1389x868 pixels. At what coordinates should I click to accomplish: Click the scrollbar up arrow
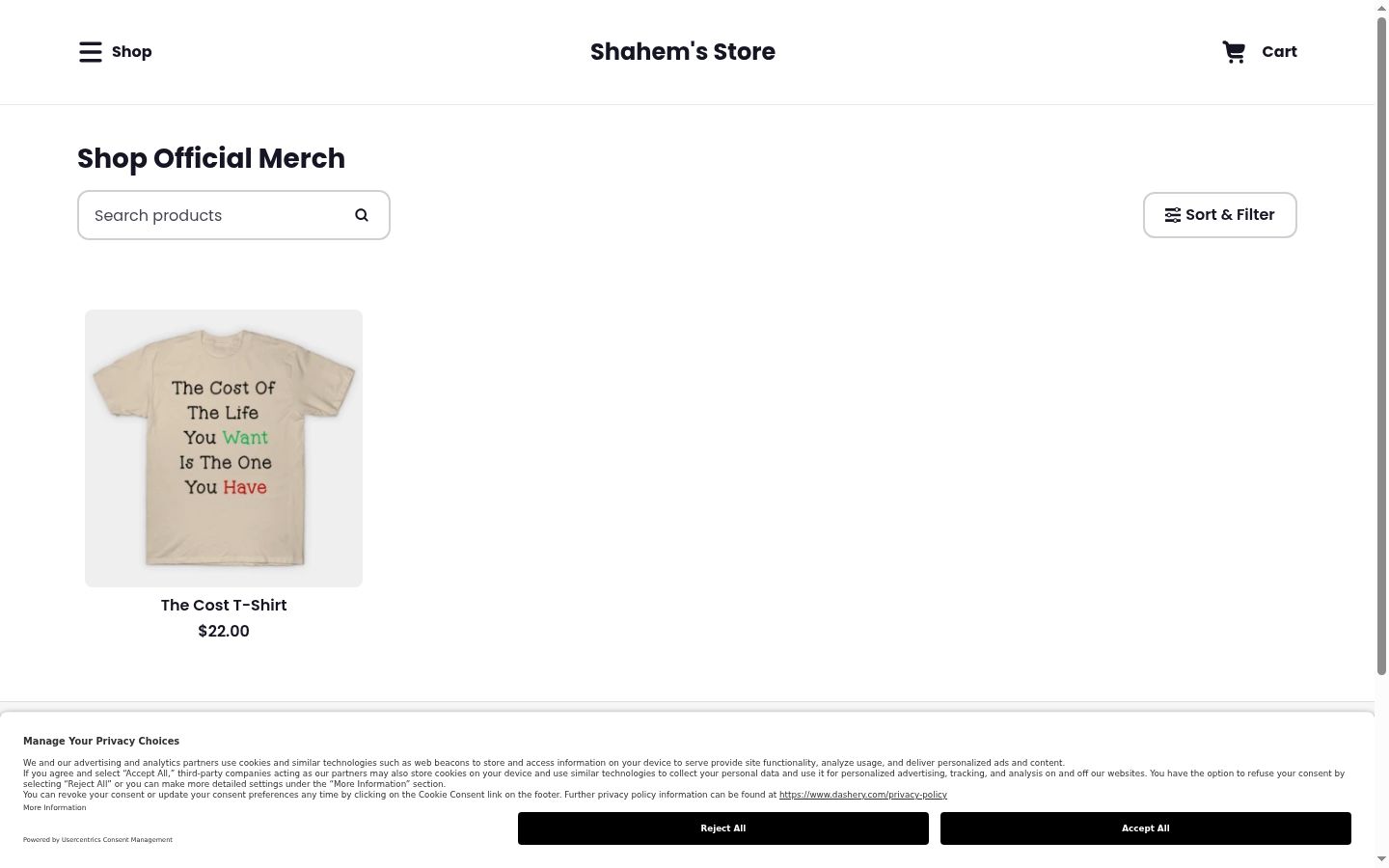(x=1382, y=7)
